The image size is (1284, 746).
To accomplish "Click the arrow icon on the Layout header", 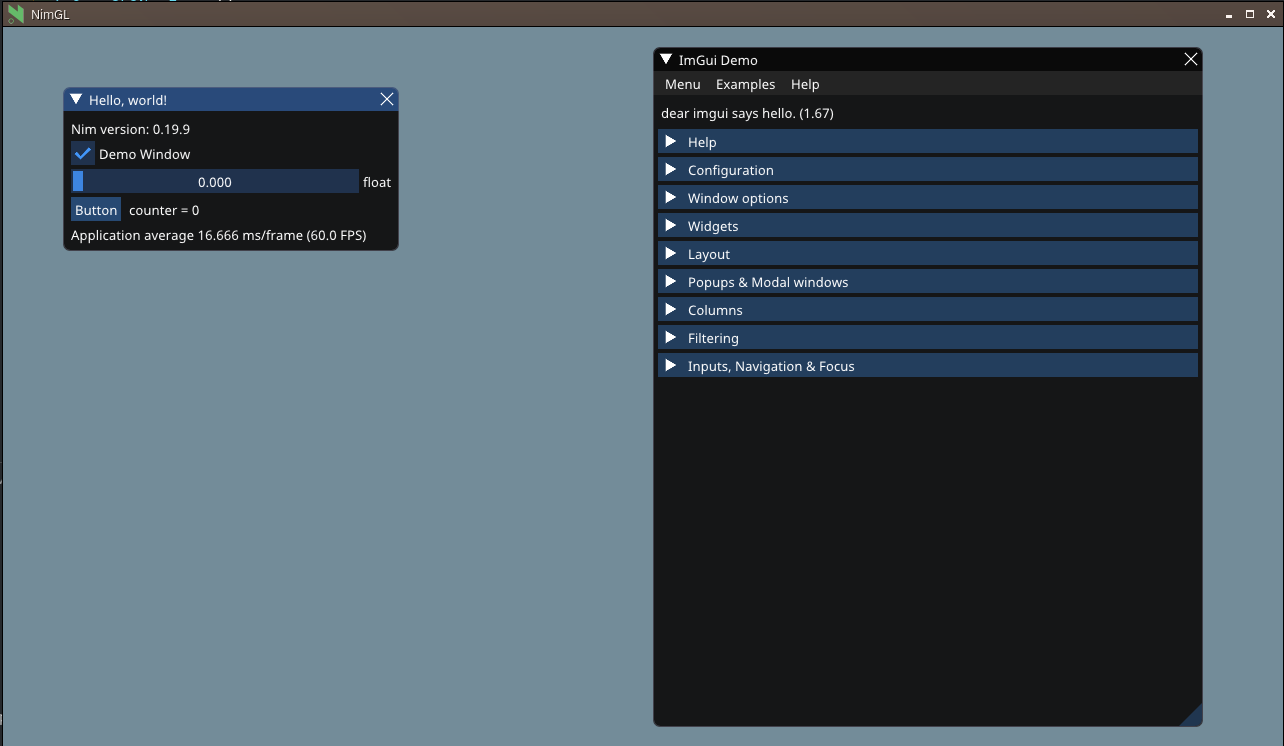I will [x=671, y=253].
